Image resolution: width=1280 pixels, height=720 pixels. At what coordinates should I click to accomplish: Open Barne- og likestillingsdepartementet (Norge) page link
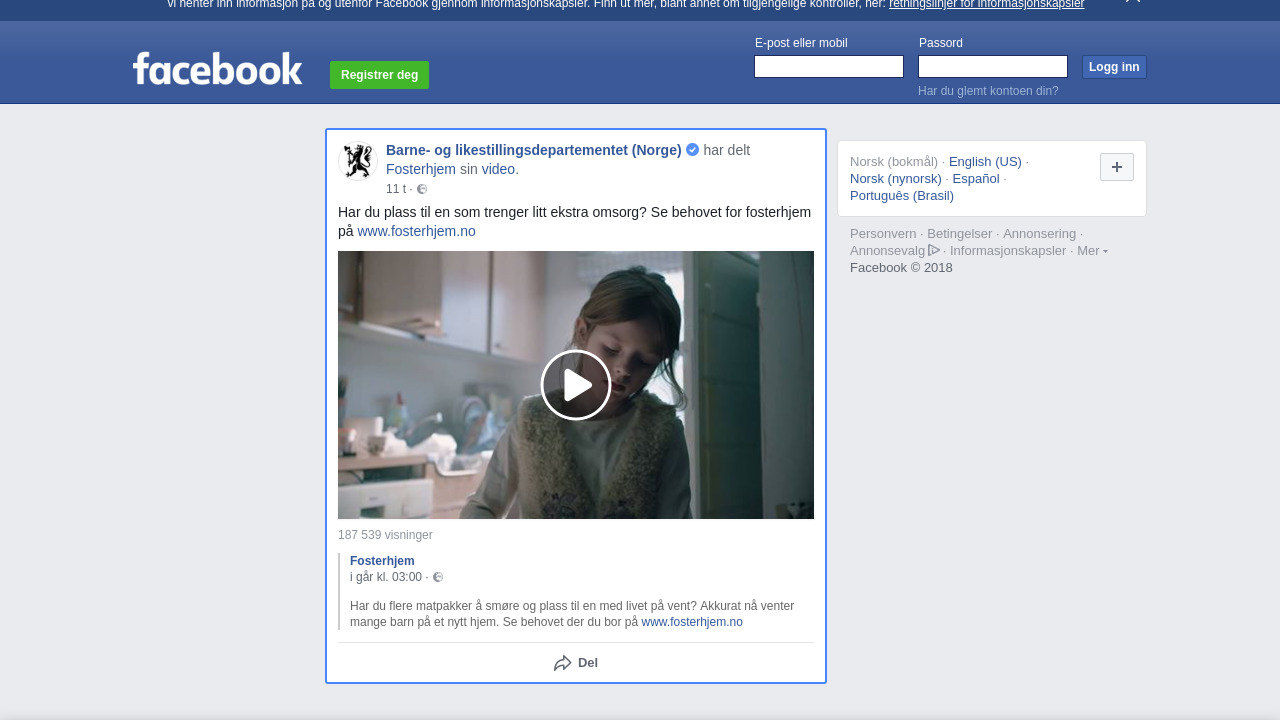(534, 150)
